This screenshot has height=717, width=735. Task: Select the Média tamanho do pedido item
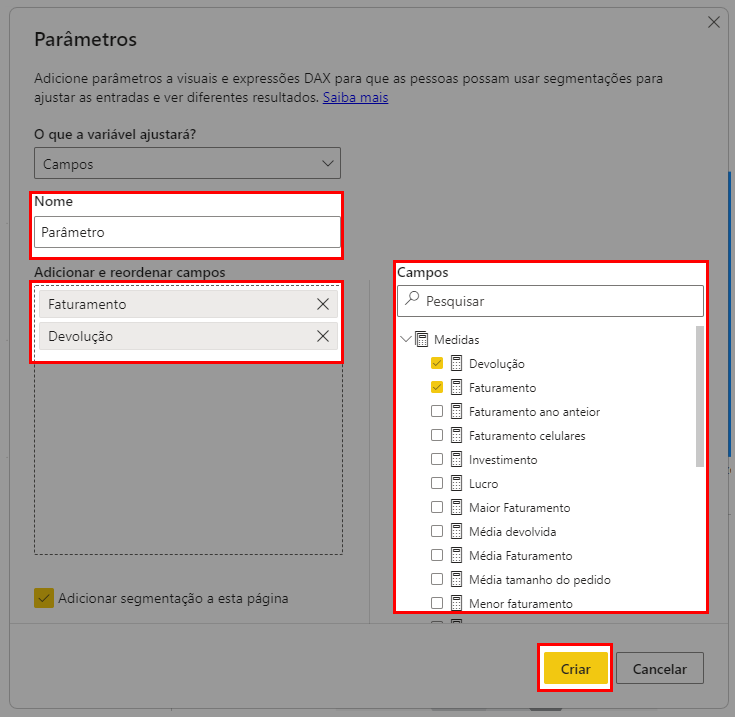[539, 580]
